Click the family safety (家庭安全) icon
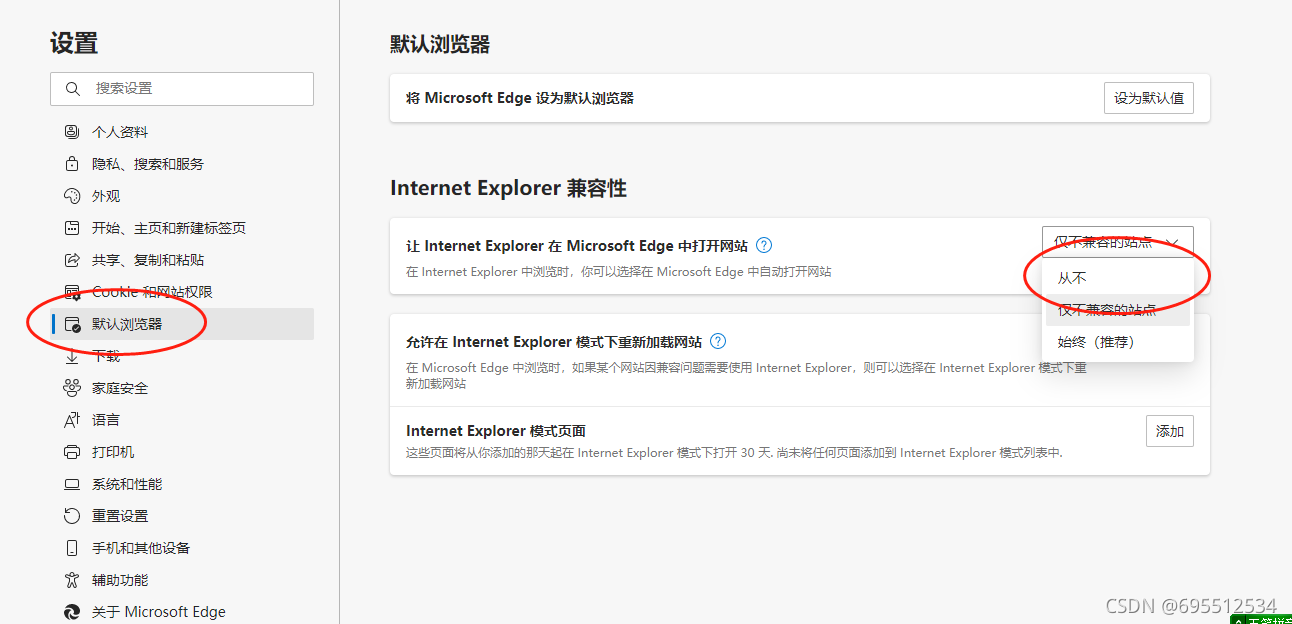This screenshot has width=1292, height=624. tap(72, 388)
